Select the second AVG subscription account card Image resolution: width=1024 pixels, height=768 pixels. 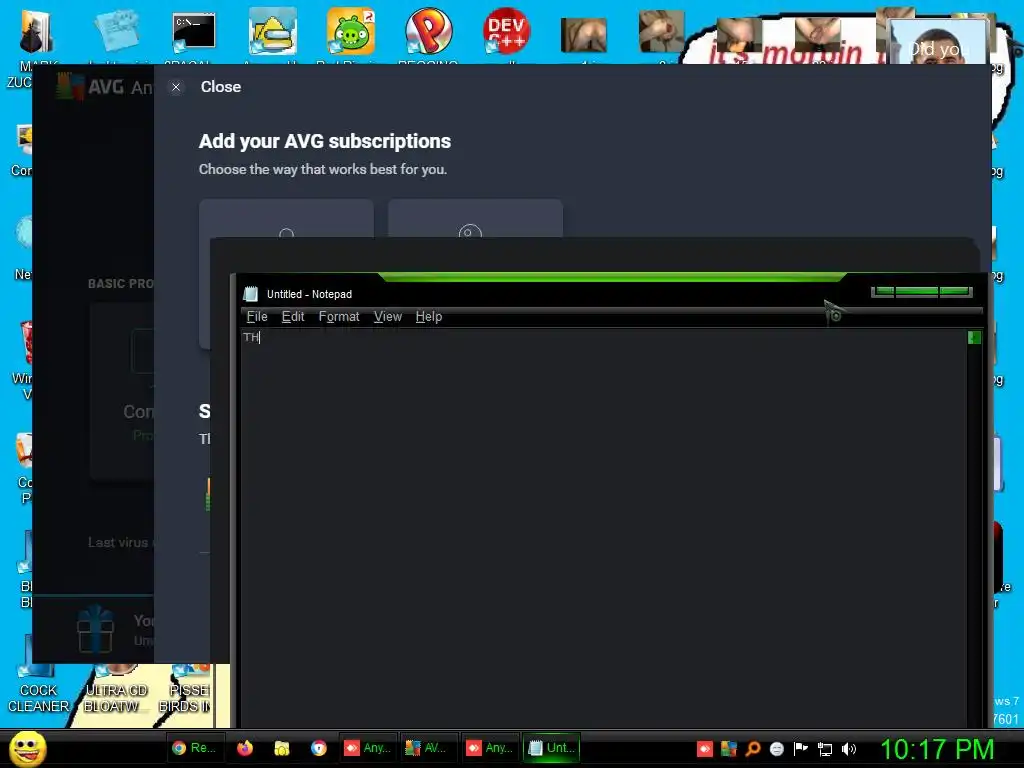[x=475, y=218]
